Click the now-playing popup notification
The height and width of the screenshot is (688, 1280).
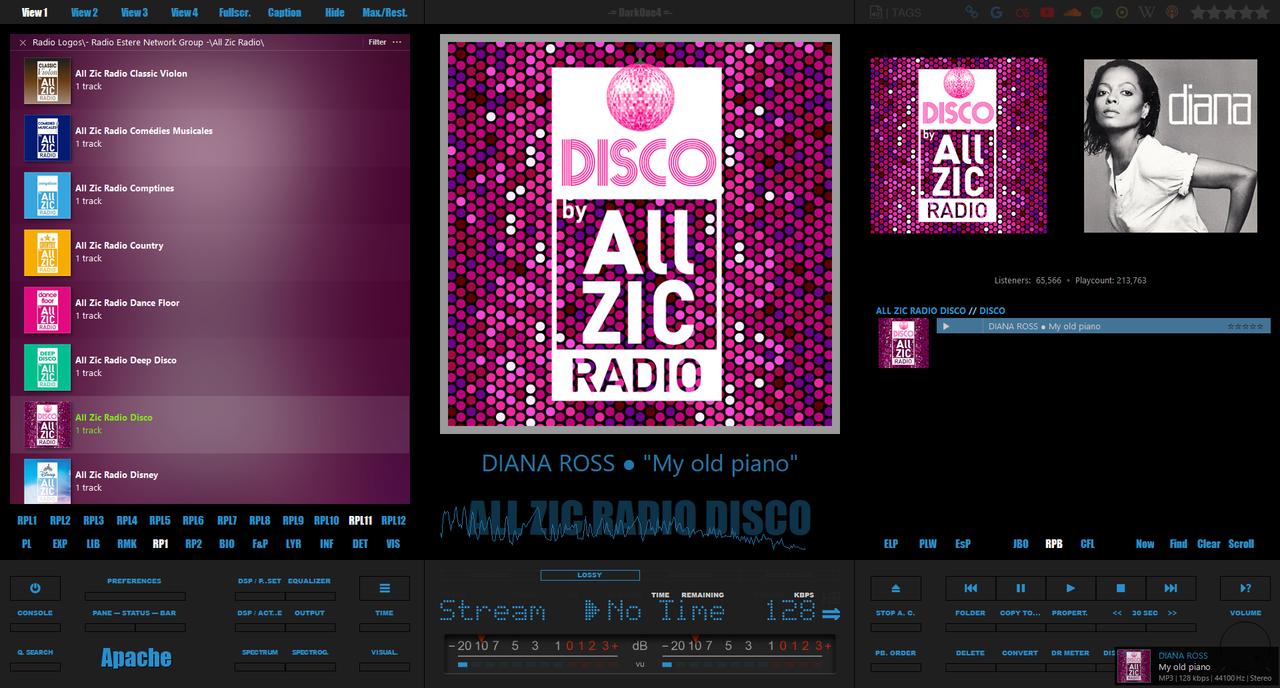pos(1198,667)
